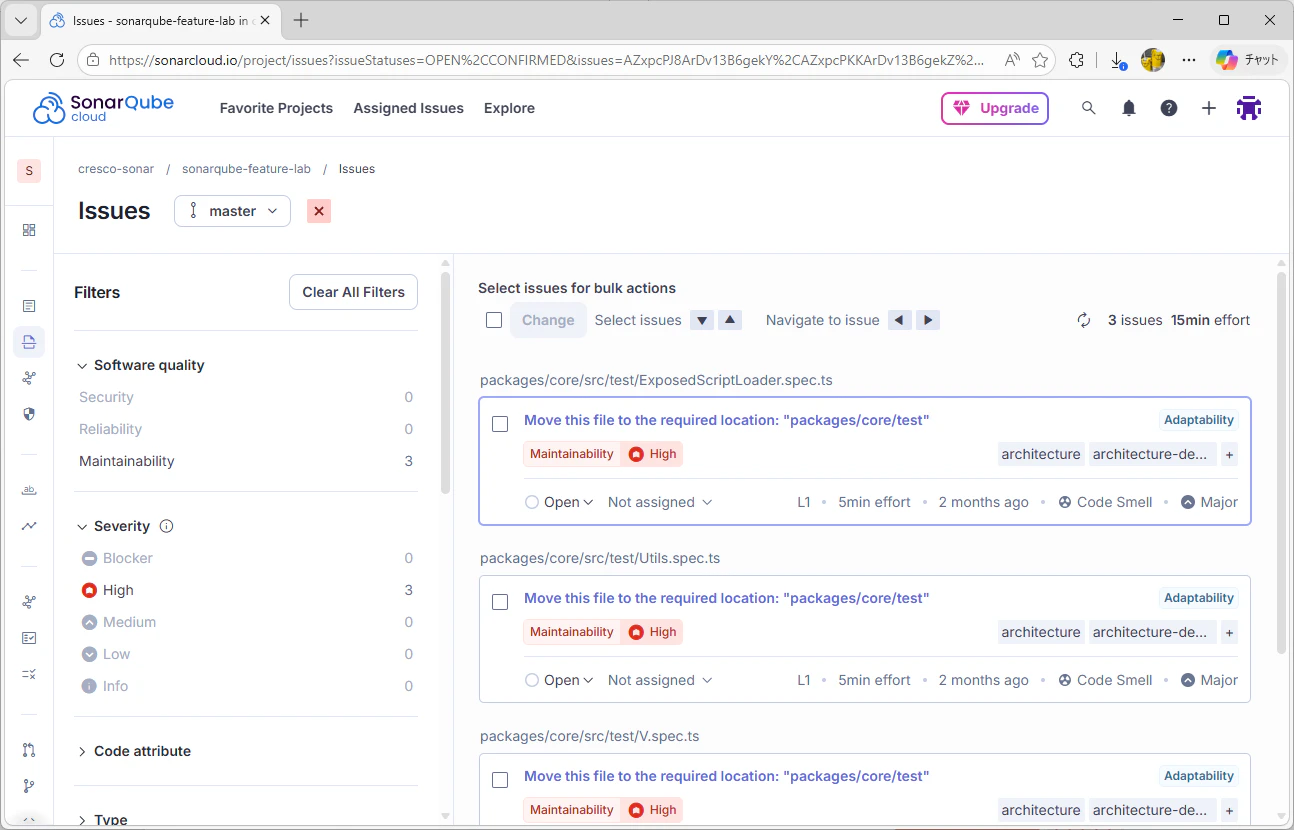Toggle the select-all issues checkbox

point(494,320)
